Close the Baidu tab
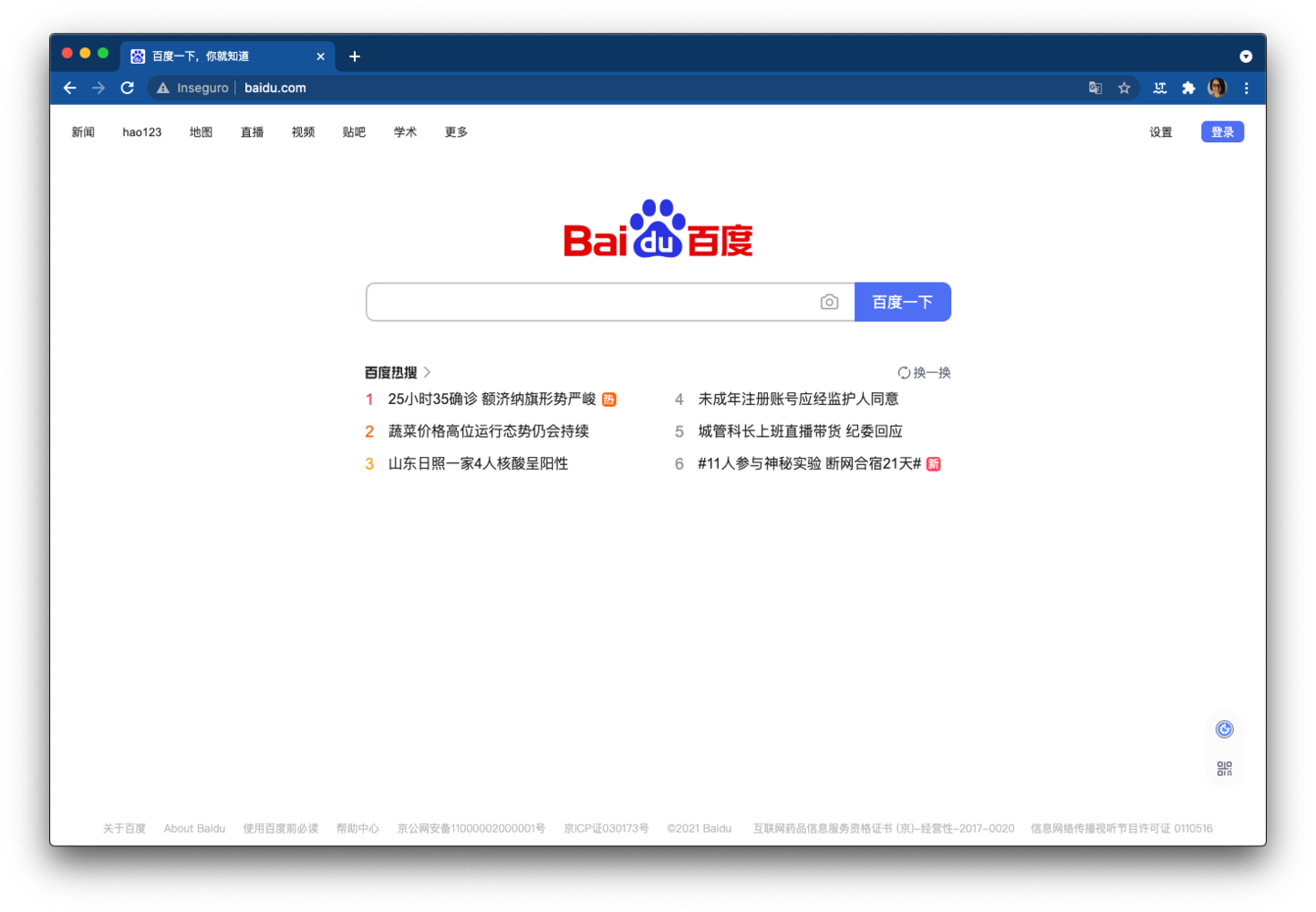1316x912 pixels. [321, 57]
